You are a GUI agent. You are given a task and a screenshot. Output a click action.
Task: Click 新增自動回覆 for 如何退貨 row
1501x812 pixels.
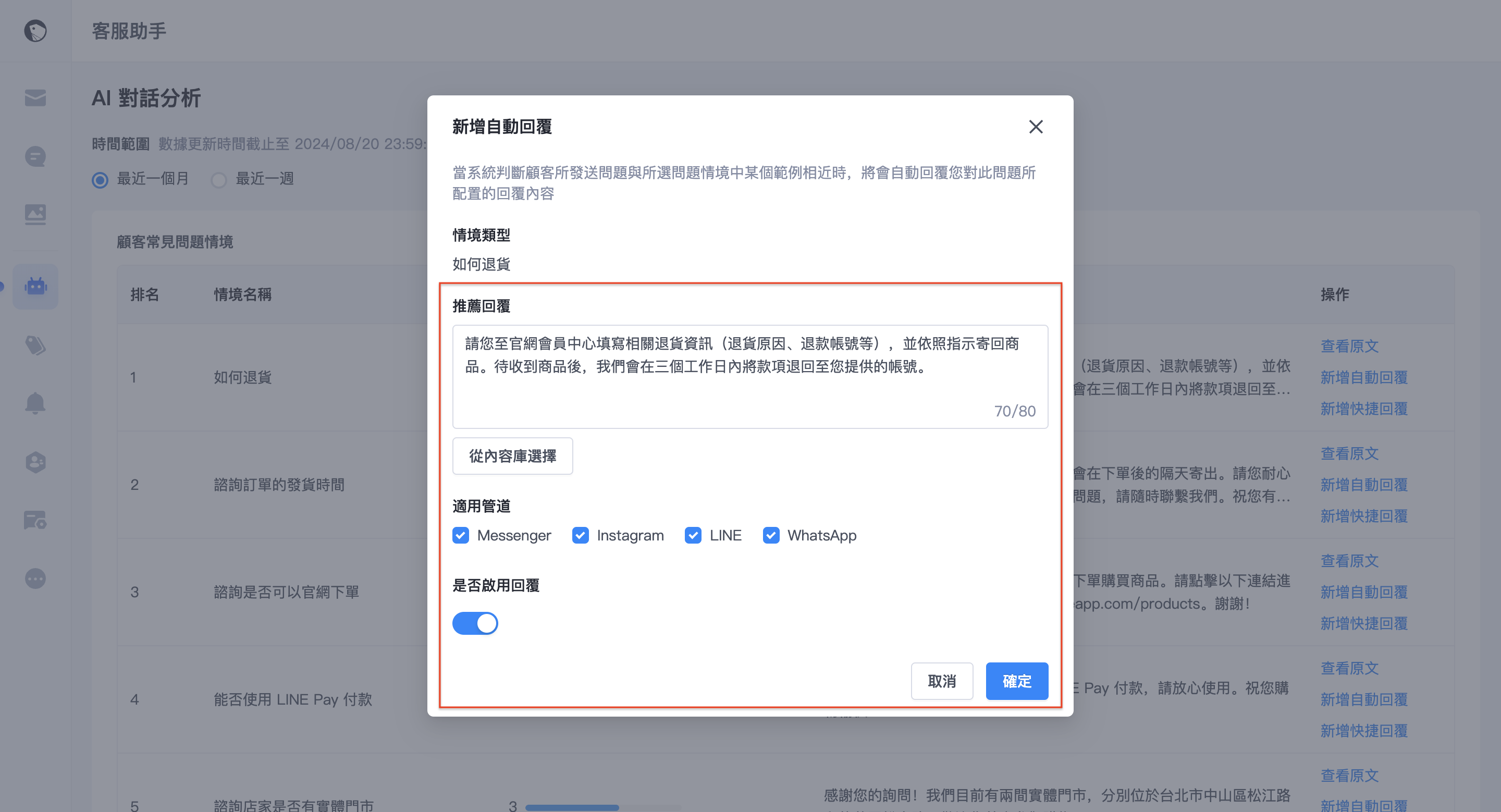1363,377
